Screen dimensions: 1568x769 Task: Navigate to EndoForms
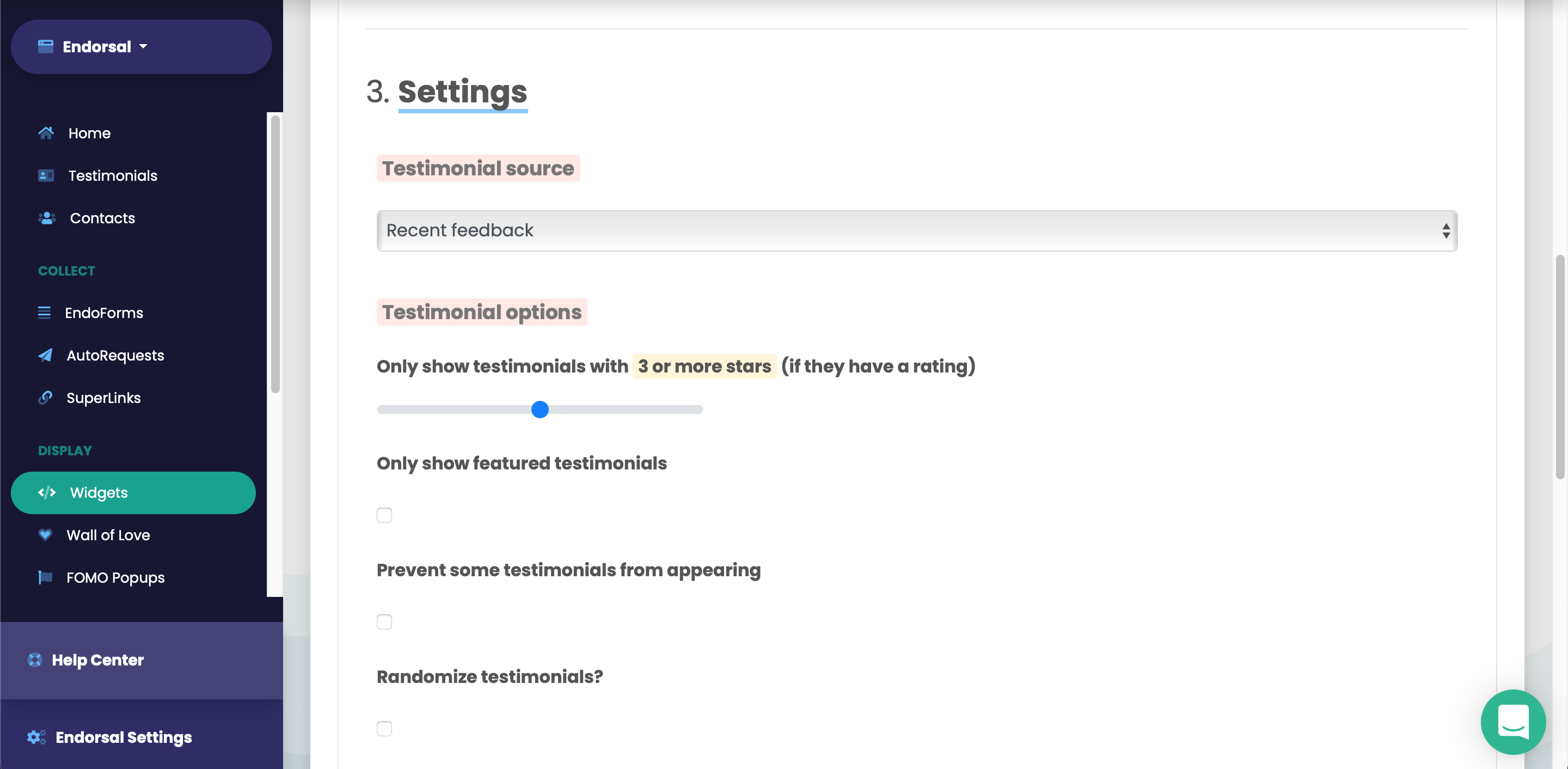[x=104, y=313]
